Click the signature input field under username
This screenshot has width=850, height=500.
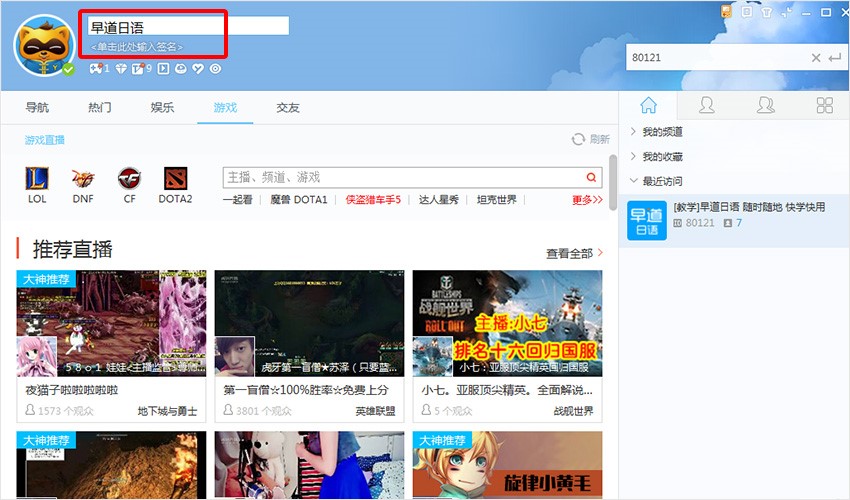(137, 47)
